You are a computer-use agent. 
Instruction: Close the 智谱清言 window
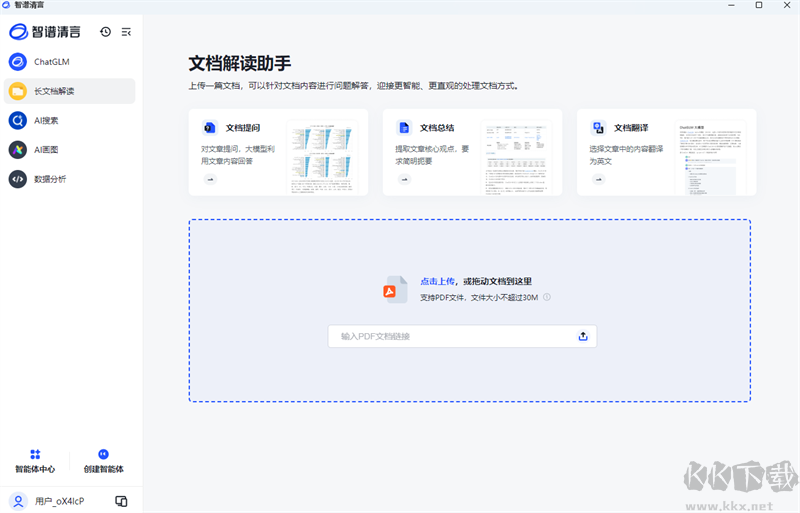(x=787, y=5)
